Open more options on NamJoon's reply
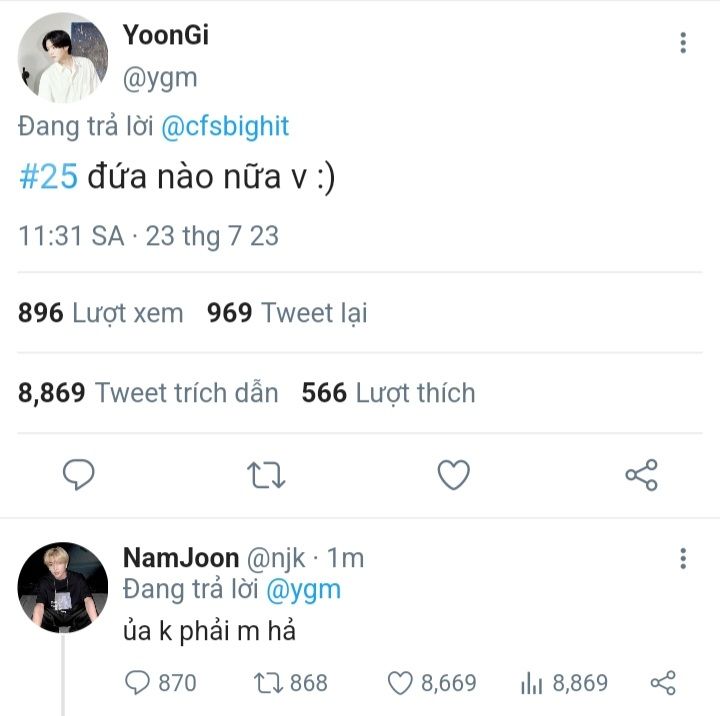The image size is (720, 716). (683, 558)
